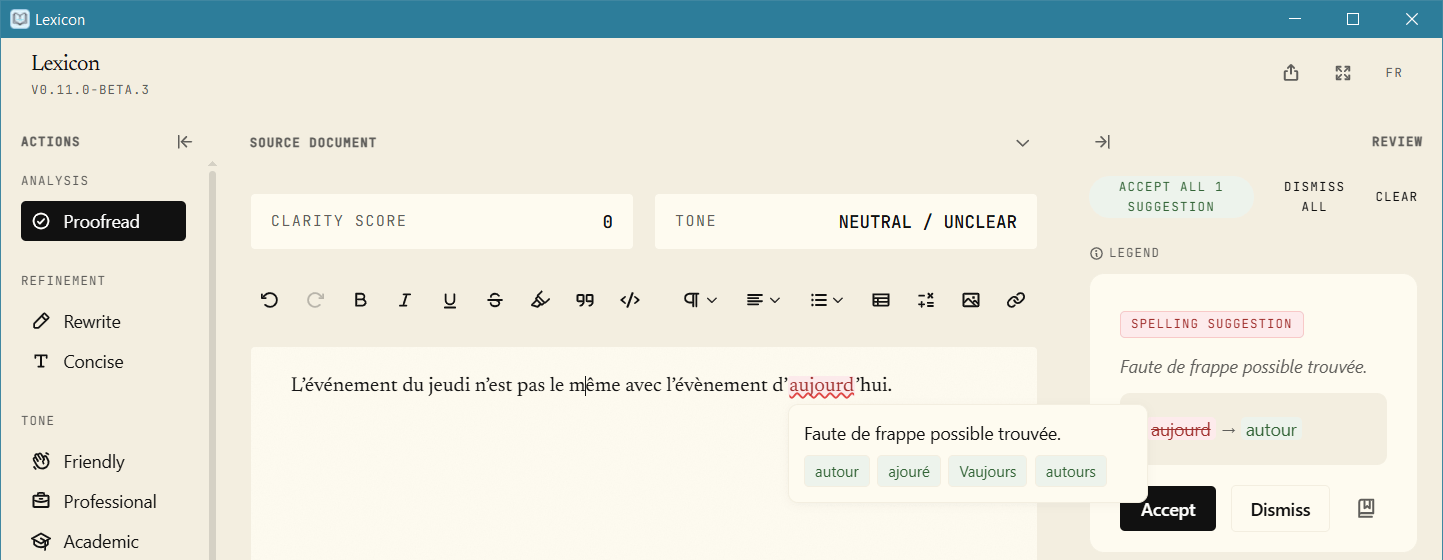This screenshot has width=1443, height=560.
Task: Click Clear in the Review panel
Action: 1396,197
